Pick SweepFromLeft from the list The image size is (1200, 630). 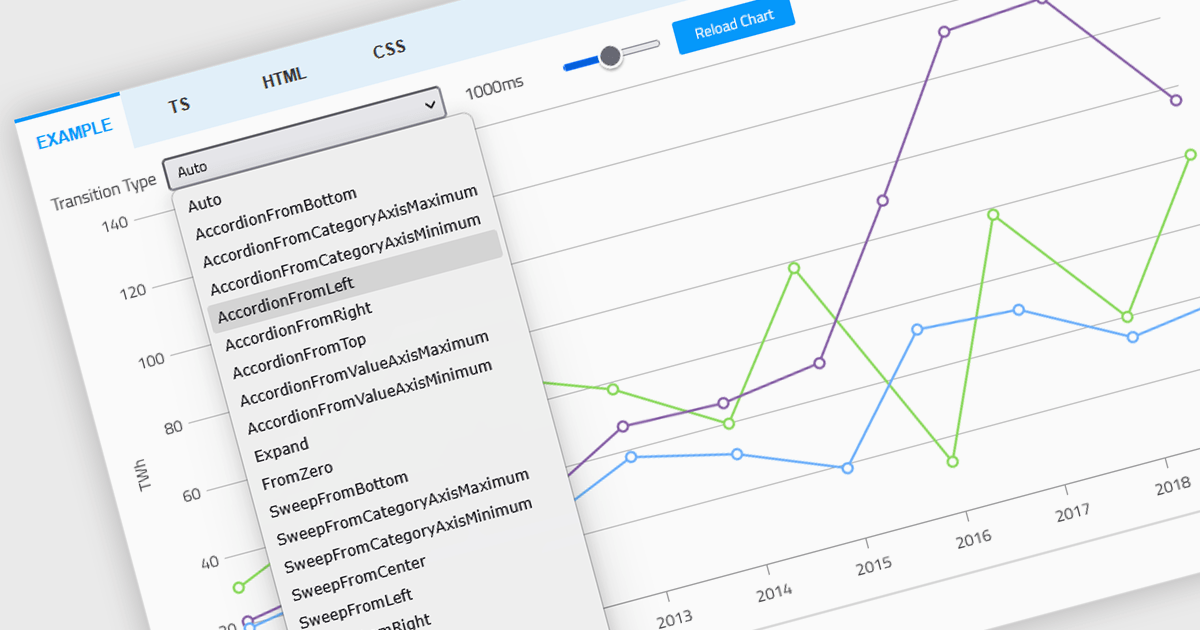pos(356,607)
